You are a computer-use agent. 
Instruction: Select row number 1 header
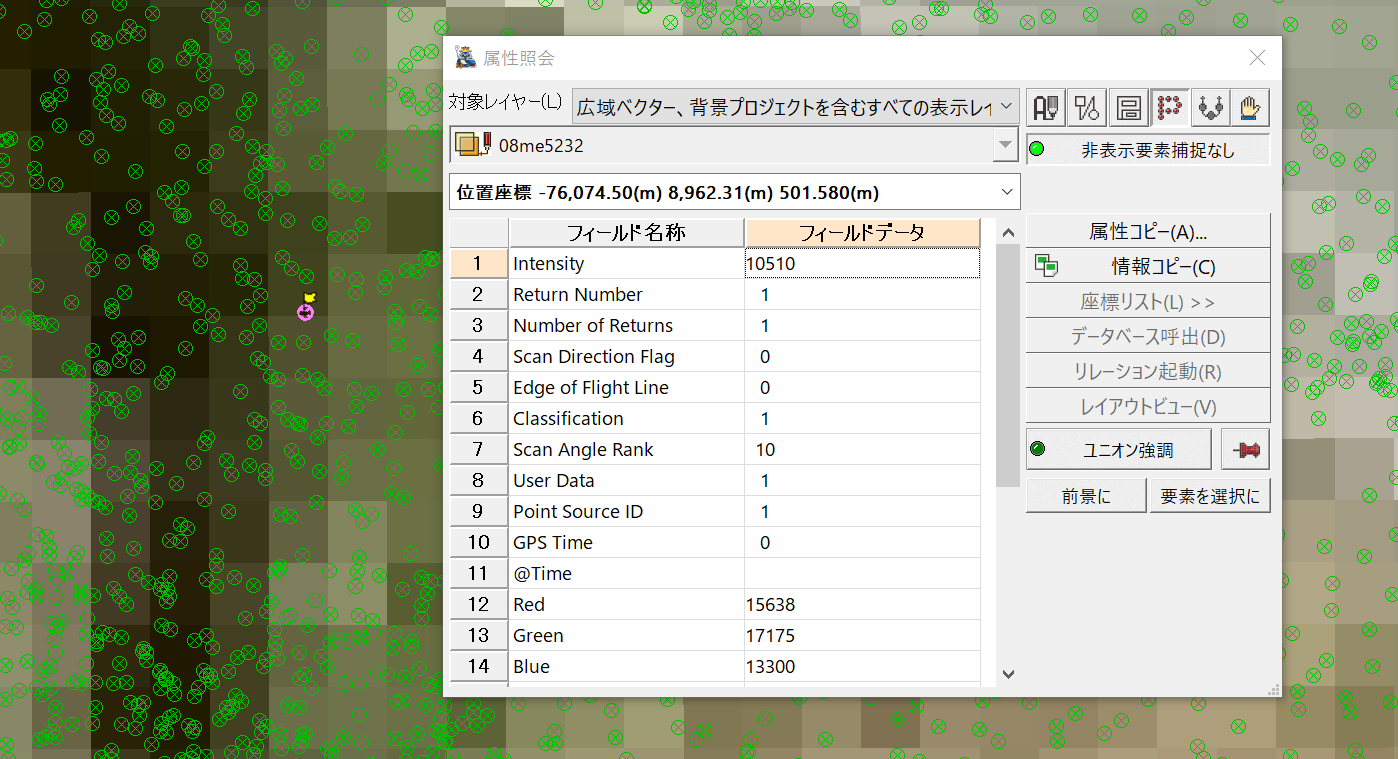(478, 264)
